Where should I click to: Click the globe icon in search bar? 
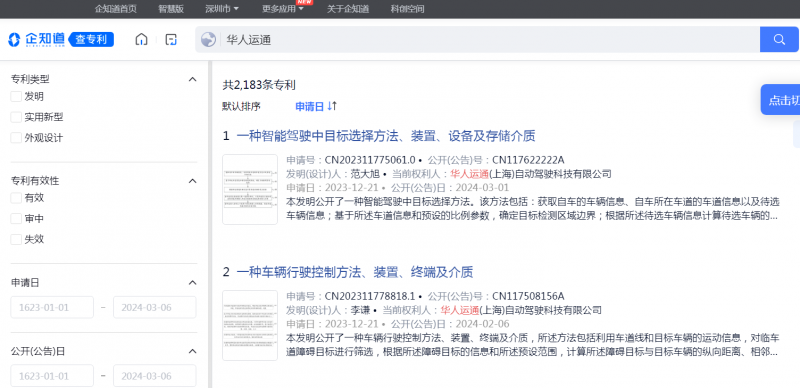[x=208, y=39]
